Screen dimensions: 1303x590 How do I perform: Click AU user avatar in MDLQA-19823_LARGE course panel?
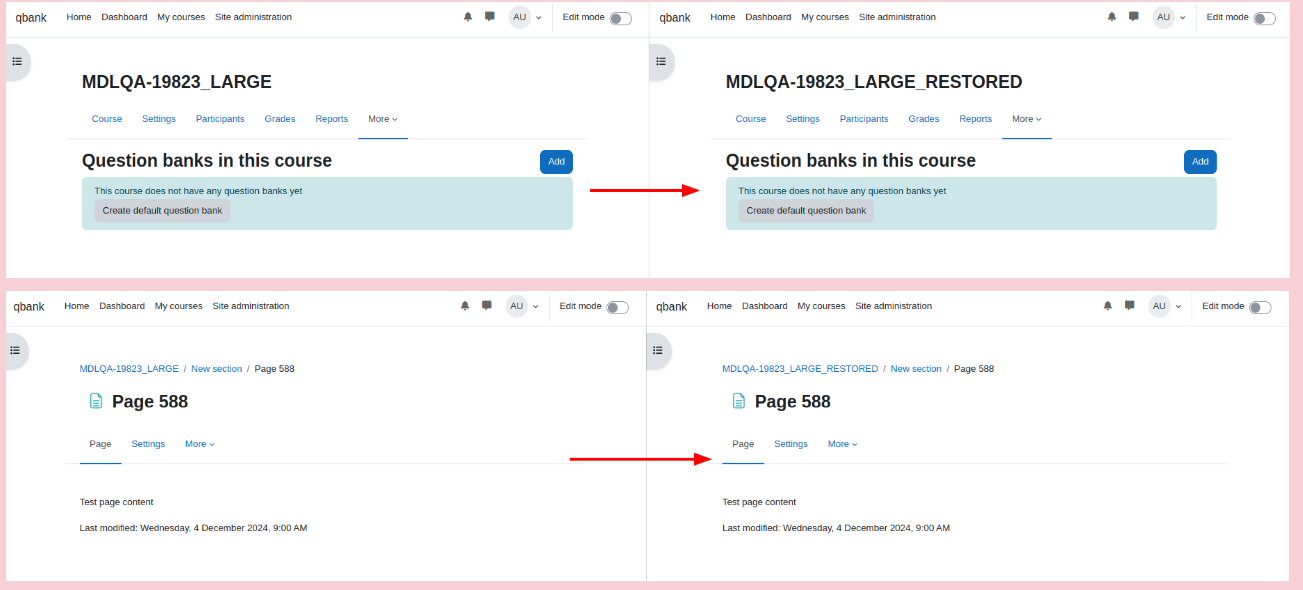(x=520, y=17)
